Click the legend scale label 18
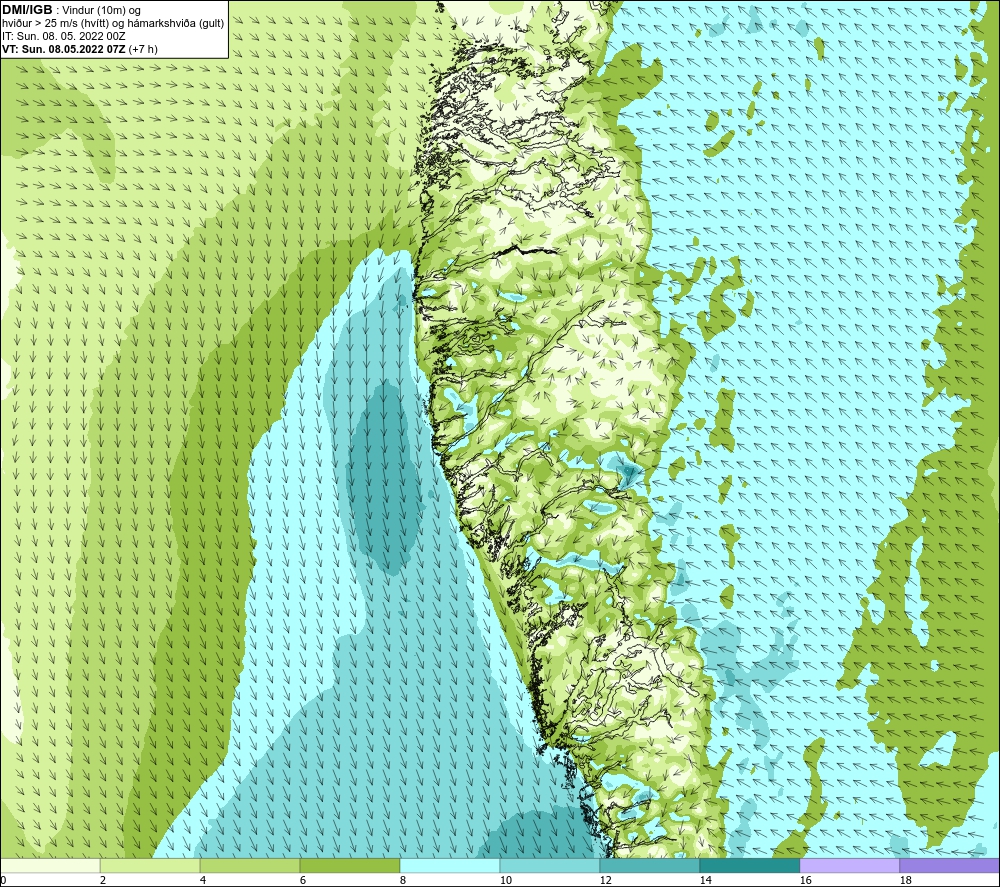The image size is (1000, 887). (905, 880)
